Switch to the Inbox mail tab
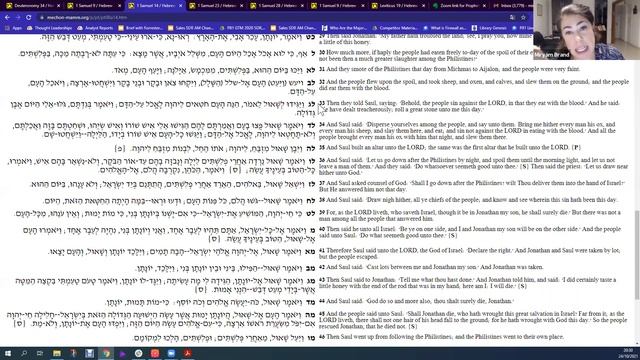This screenshot has width=640, height=360. point(512,6)
